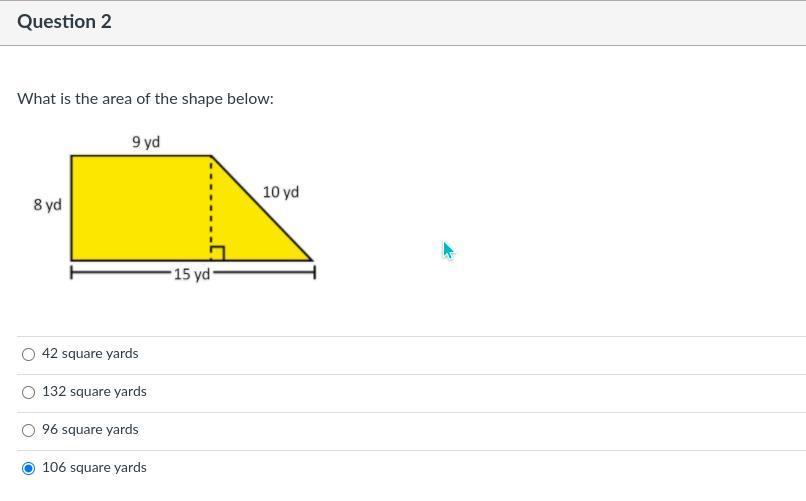This screenshot has height=501, width=806.
Task: Click the "10 yd" slanted side label
Action: point(281,192)
